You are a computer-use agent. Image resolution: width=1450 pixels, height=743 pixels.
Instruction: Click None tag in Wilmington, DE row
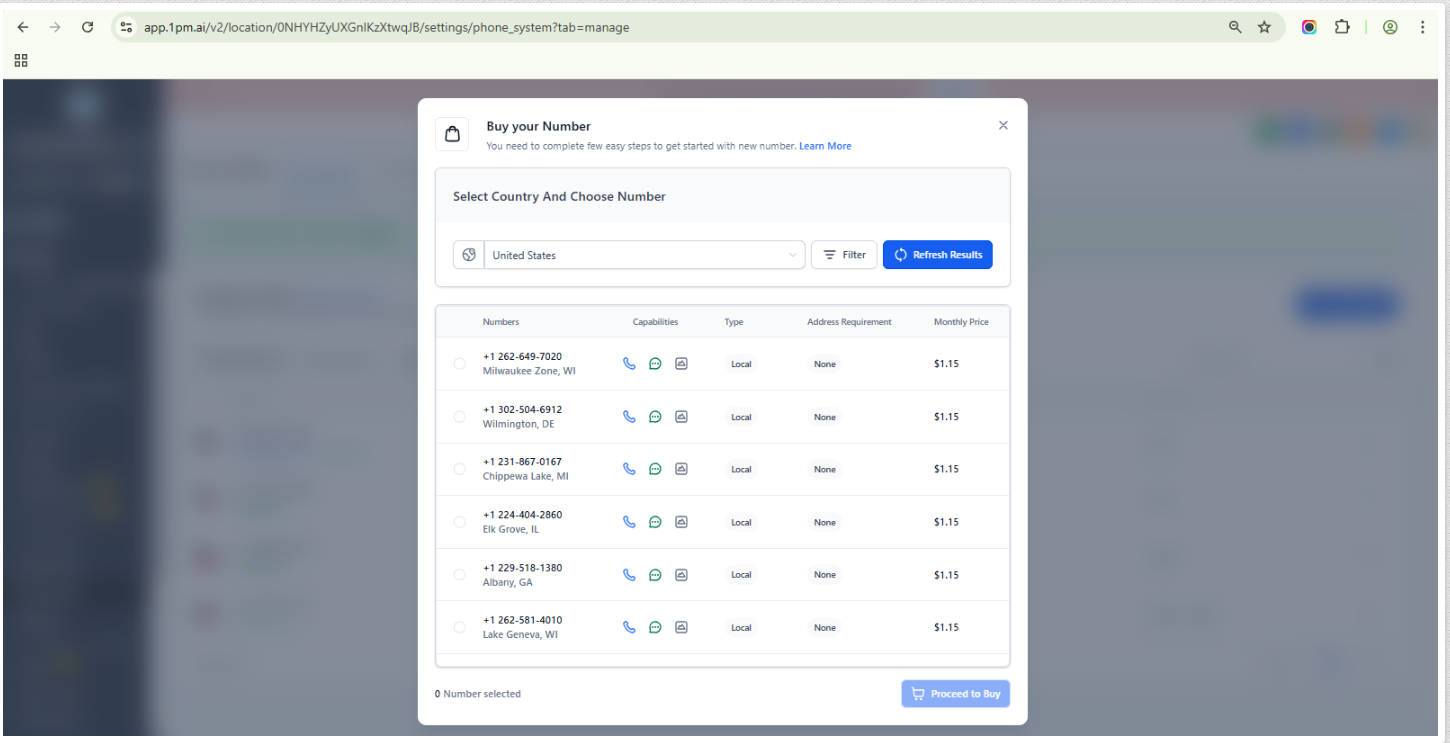tap(825, 417)
